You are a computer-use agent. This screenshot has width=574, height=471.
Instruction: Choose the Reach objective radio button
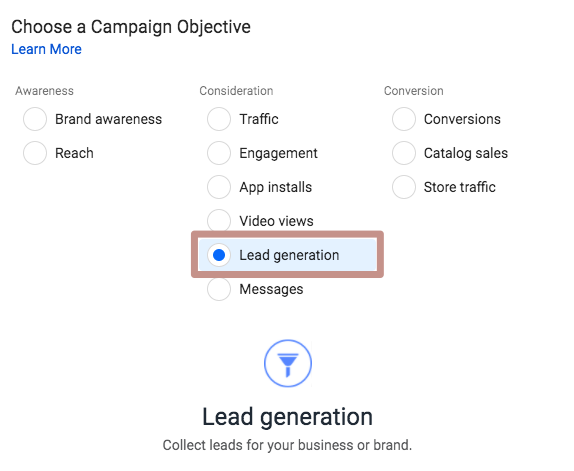(35, 153)
